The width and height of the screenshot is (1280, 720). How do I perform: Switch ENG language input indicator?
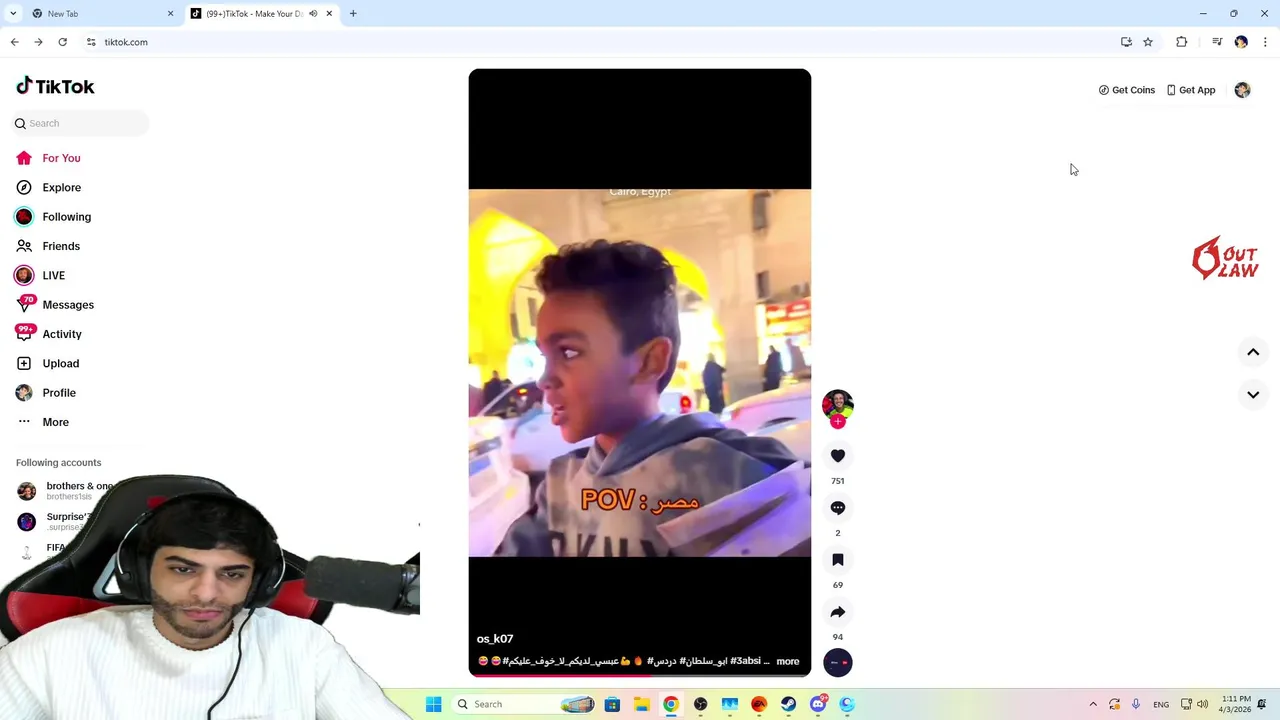point(1161,704)
